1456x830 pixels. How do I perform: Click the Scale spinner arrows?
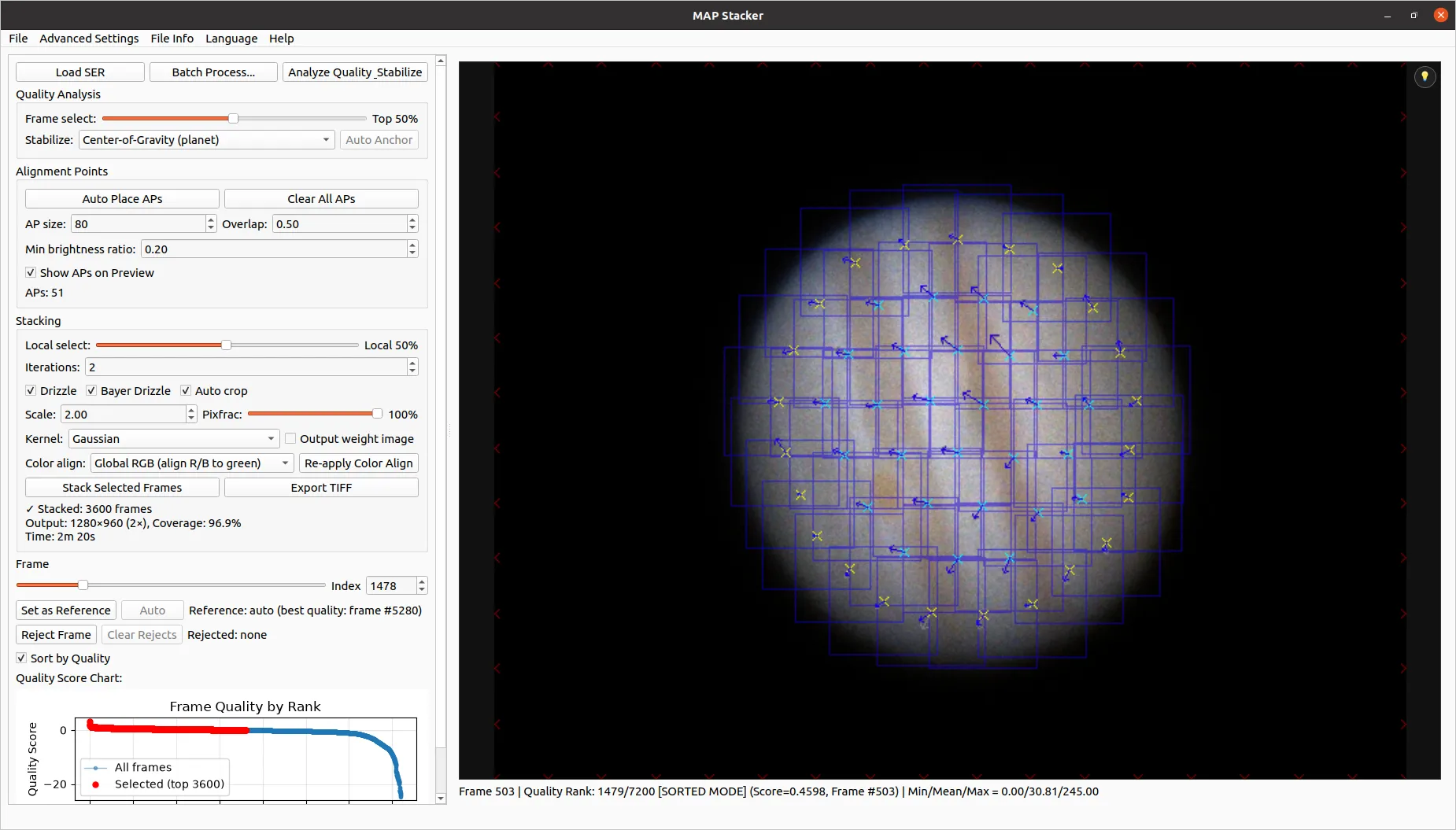click(x=191, y=414)
